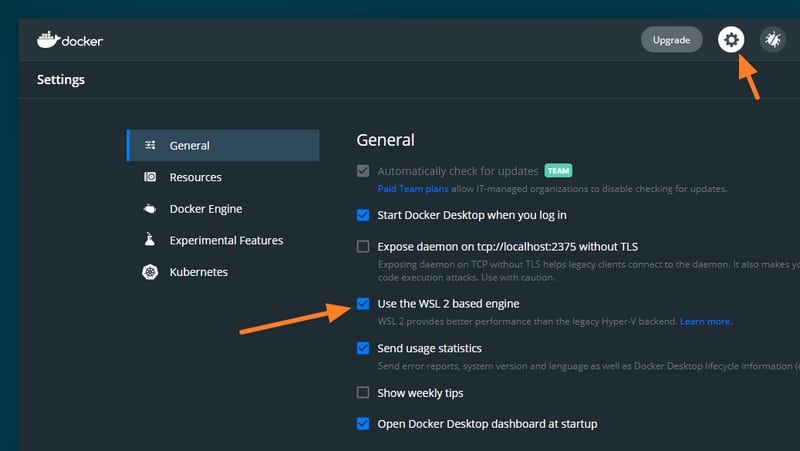Open the Paid Team plans link
Viewport: 800px width, 451px height.
click(413, 189)
